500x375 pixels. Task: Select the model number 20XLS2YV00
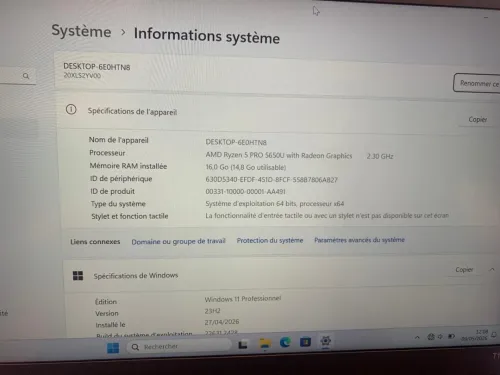point(82,76)
